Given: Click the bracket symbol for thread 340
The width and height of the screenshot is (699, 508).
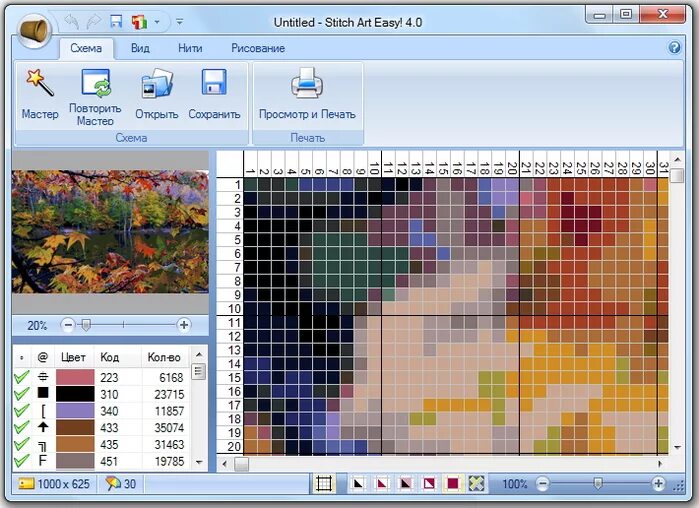Looking at the screenshot, I should [43, 410].
